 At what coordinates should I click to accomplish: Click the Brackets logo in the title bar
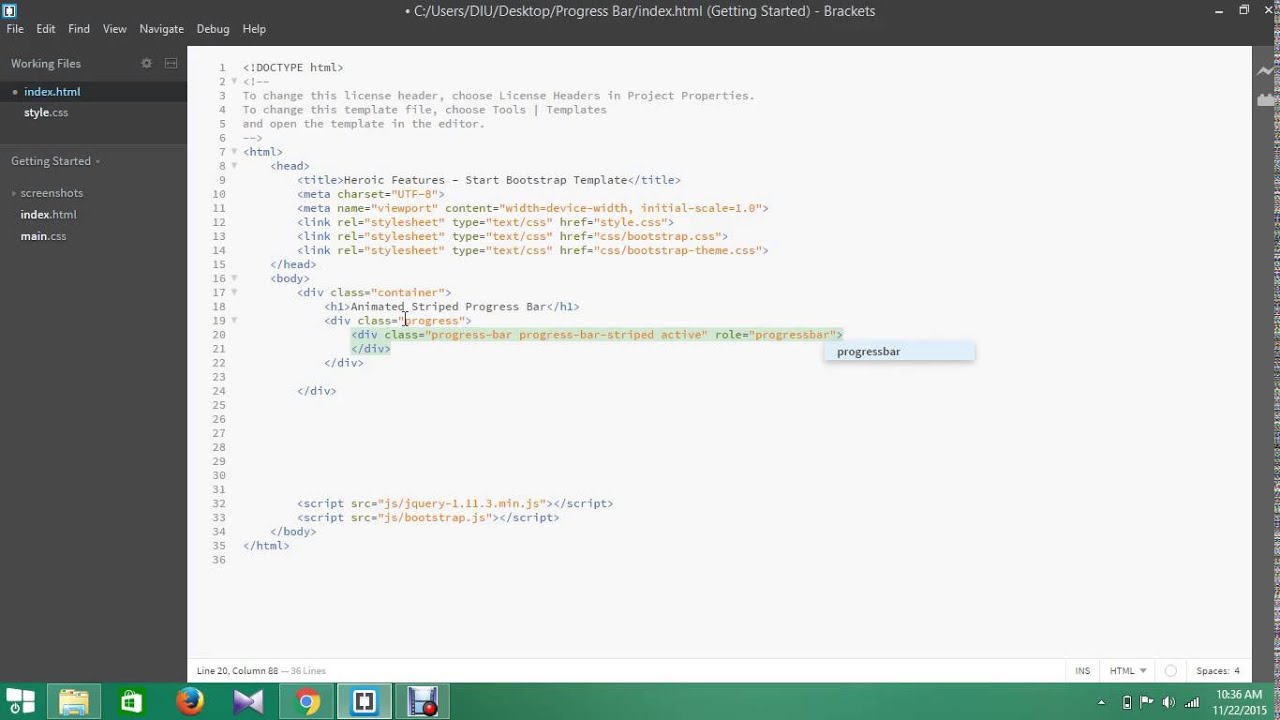click(x=10, y=11)
